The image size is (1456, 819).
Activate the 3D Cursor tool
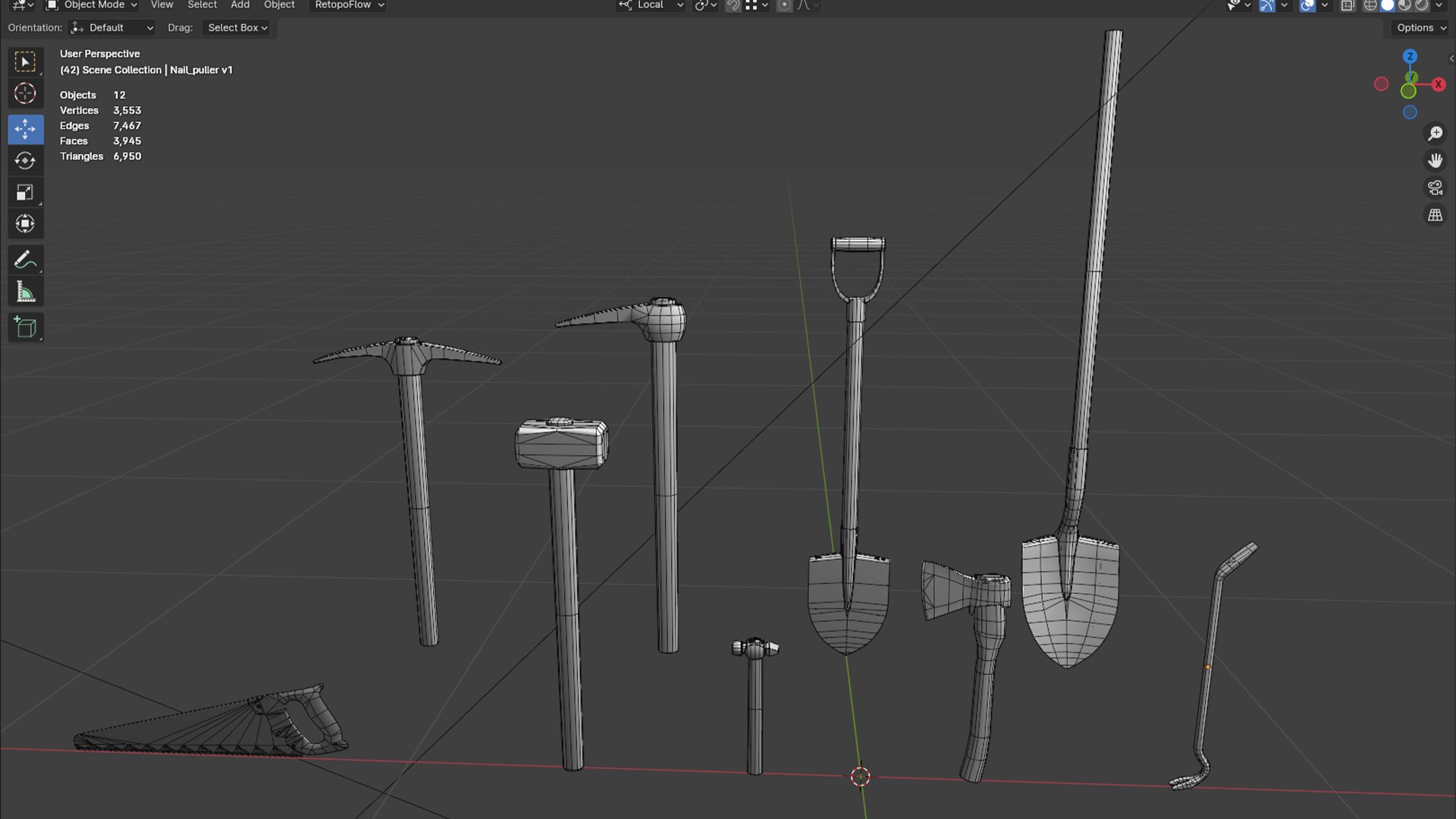[25, 93]
